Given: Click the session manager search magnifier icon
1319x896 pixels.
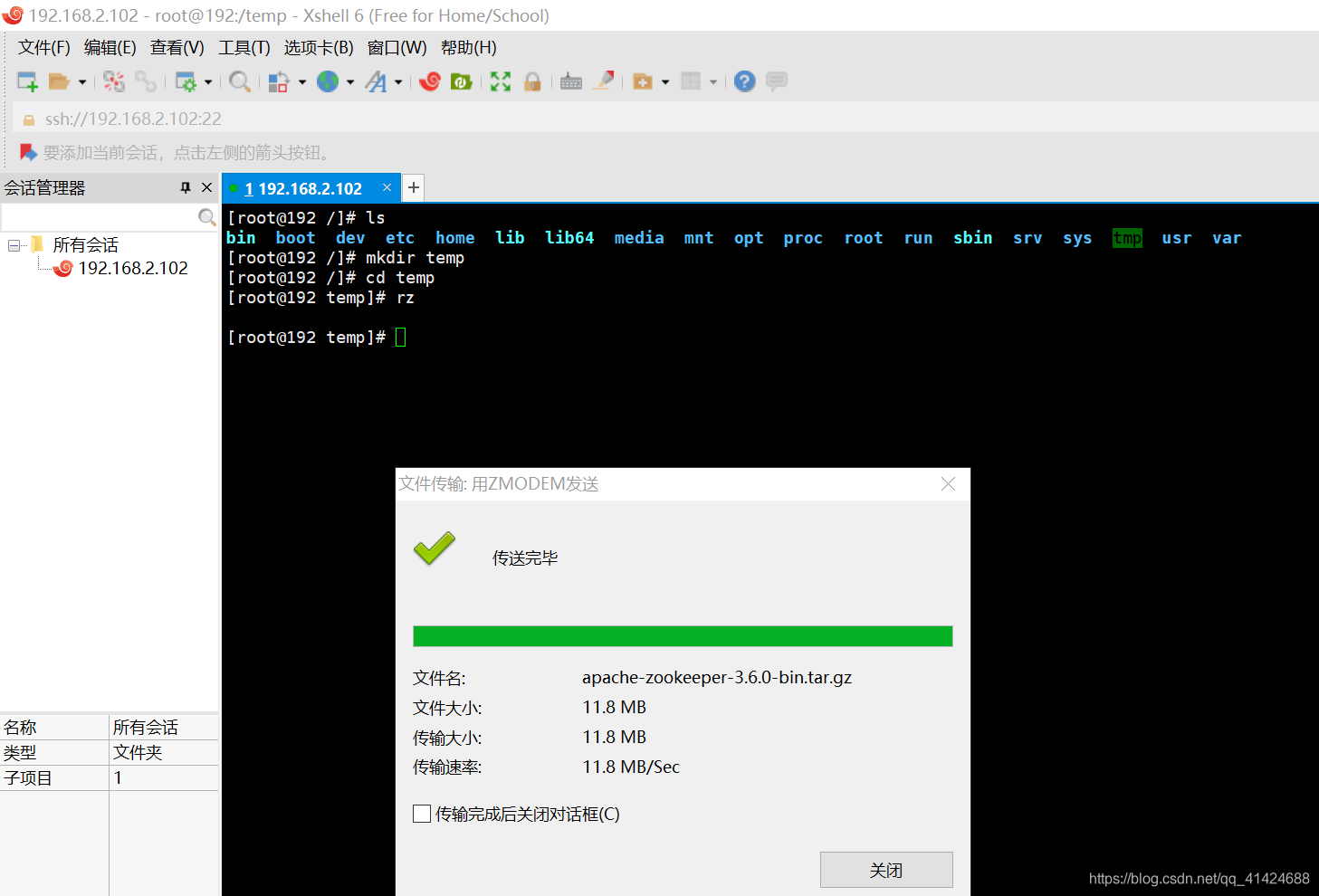Looking at the screenshot, I should (x=206, y=217).
